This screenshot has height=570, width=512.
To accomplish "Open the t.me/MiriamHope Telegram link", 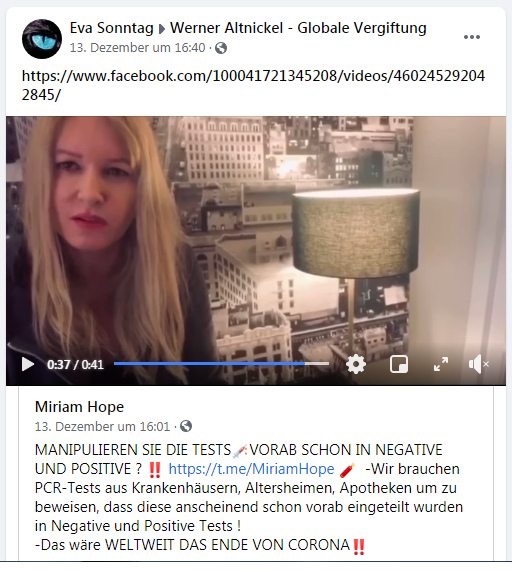I will [x=251, y=469].
